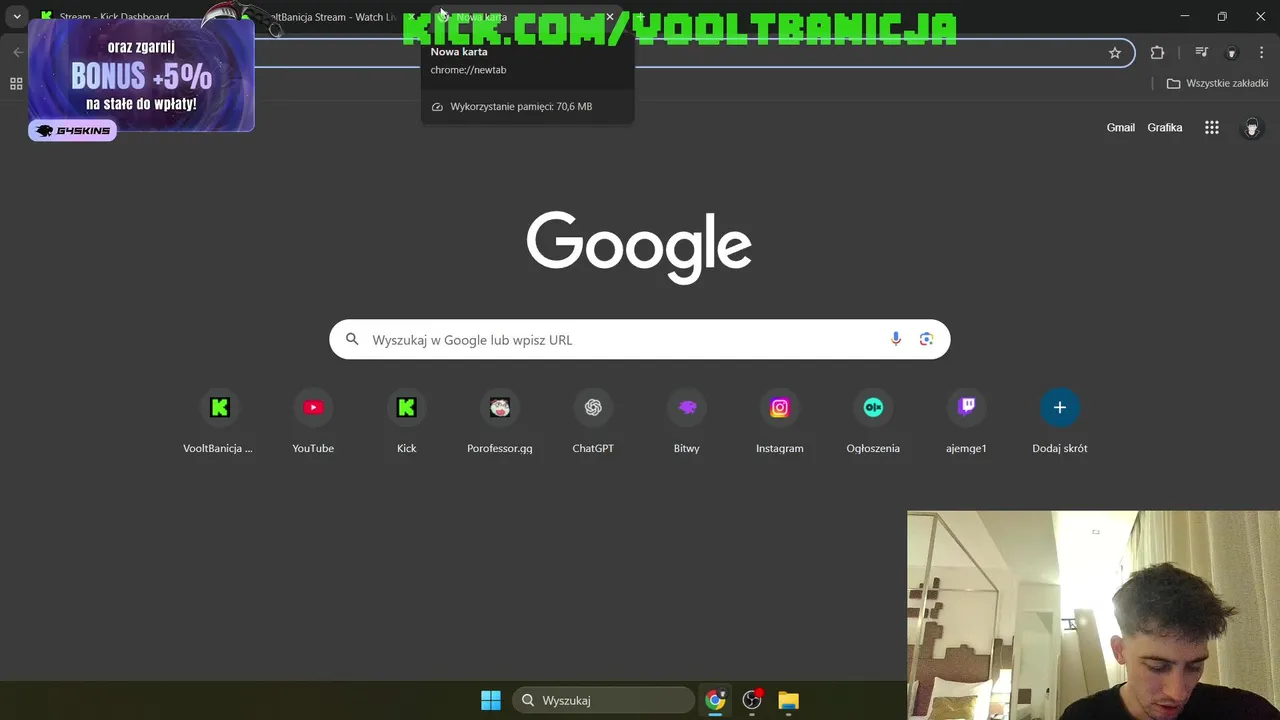1280x720 pixels.
Task: Click the Google search box
Action: click(x=640, y=339)
